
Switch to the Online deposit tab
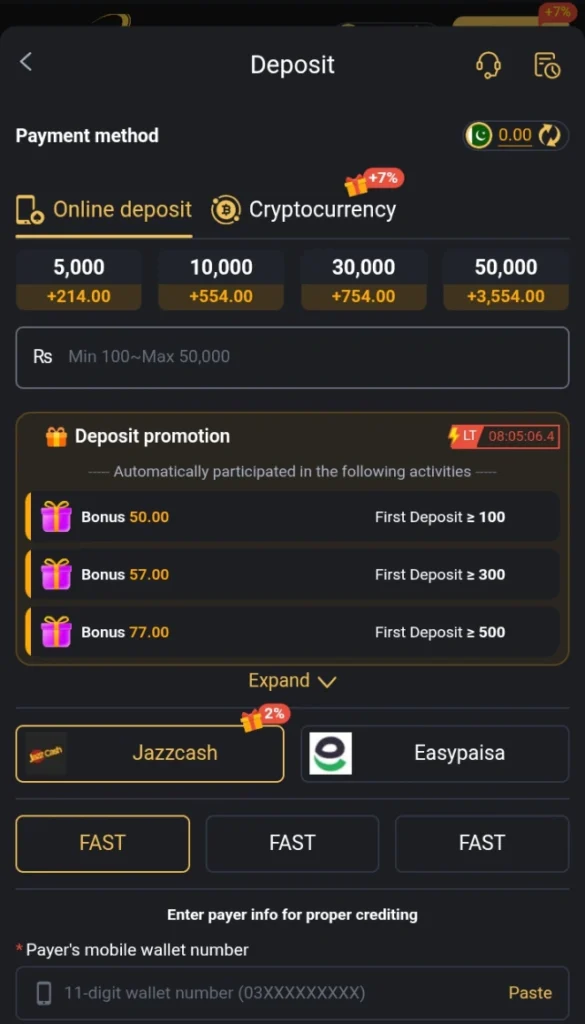103,210
